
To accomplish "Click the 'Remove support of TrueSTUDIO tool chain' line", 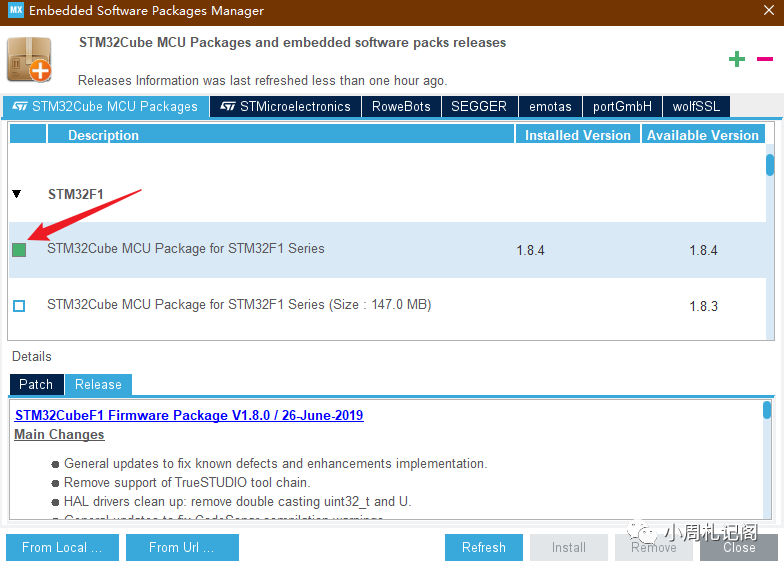I will 187,482.
